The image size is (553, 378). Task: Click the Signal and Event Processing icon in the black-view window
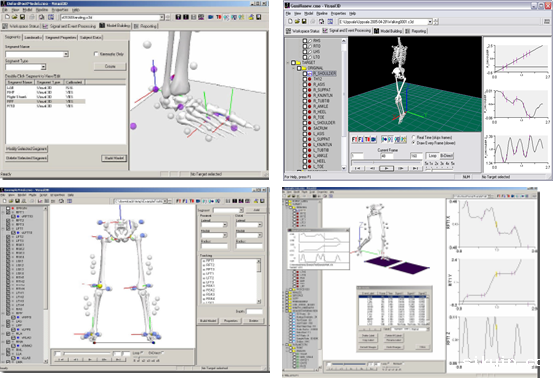pyautogui.click(x=325, y=31)
